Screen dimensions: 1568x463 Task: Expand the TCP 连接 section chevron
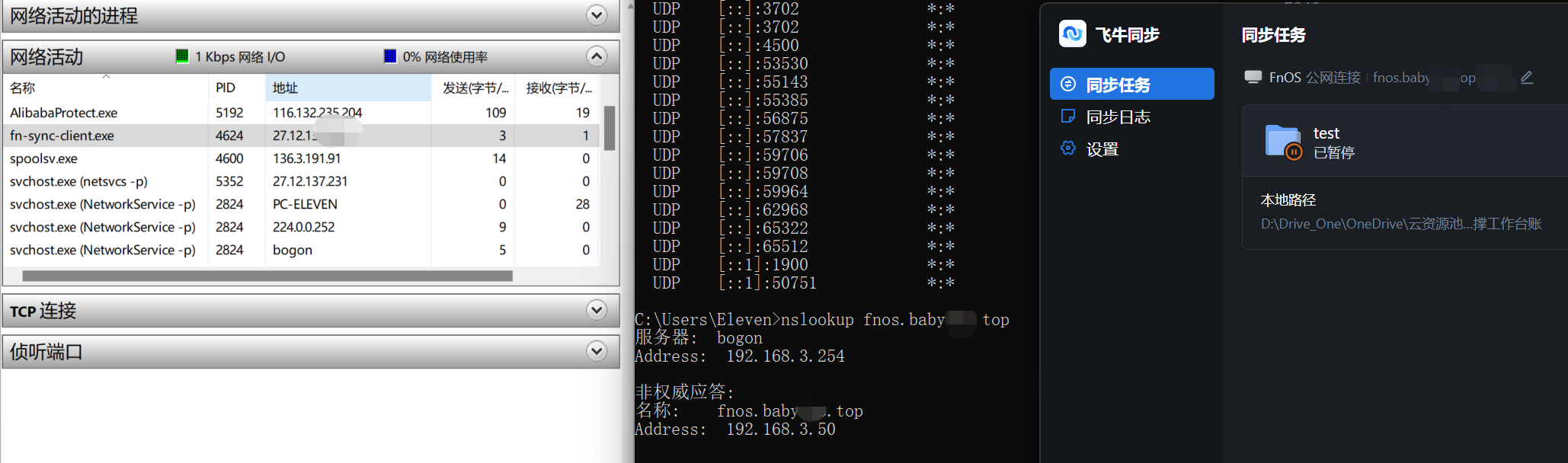[597, 310]
